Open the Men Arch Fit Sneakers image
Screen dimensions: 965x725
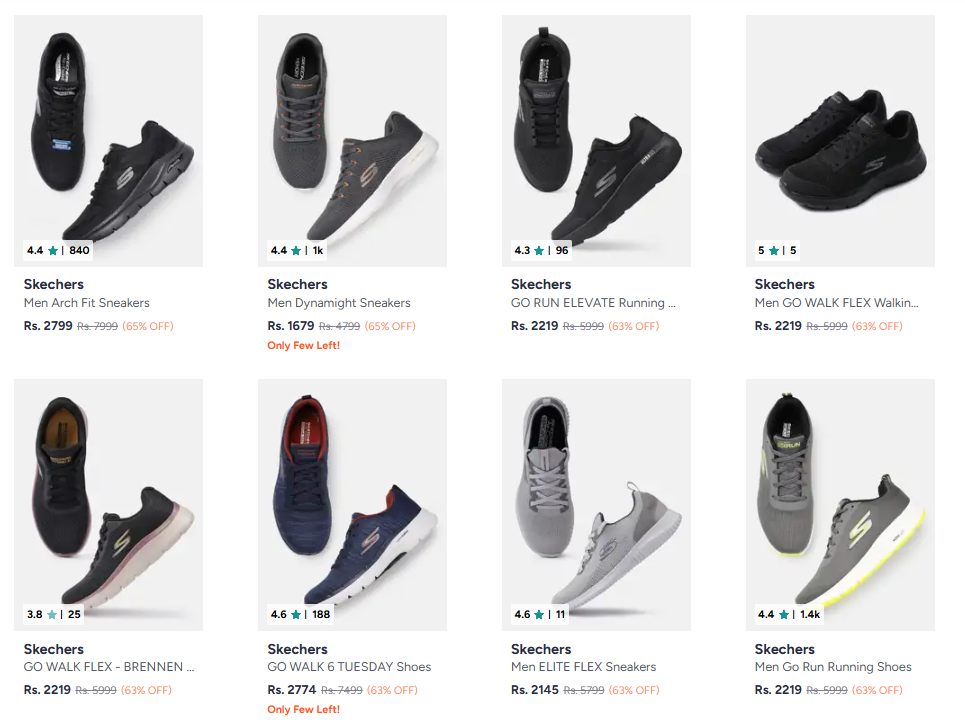(x=108, y=130)
